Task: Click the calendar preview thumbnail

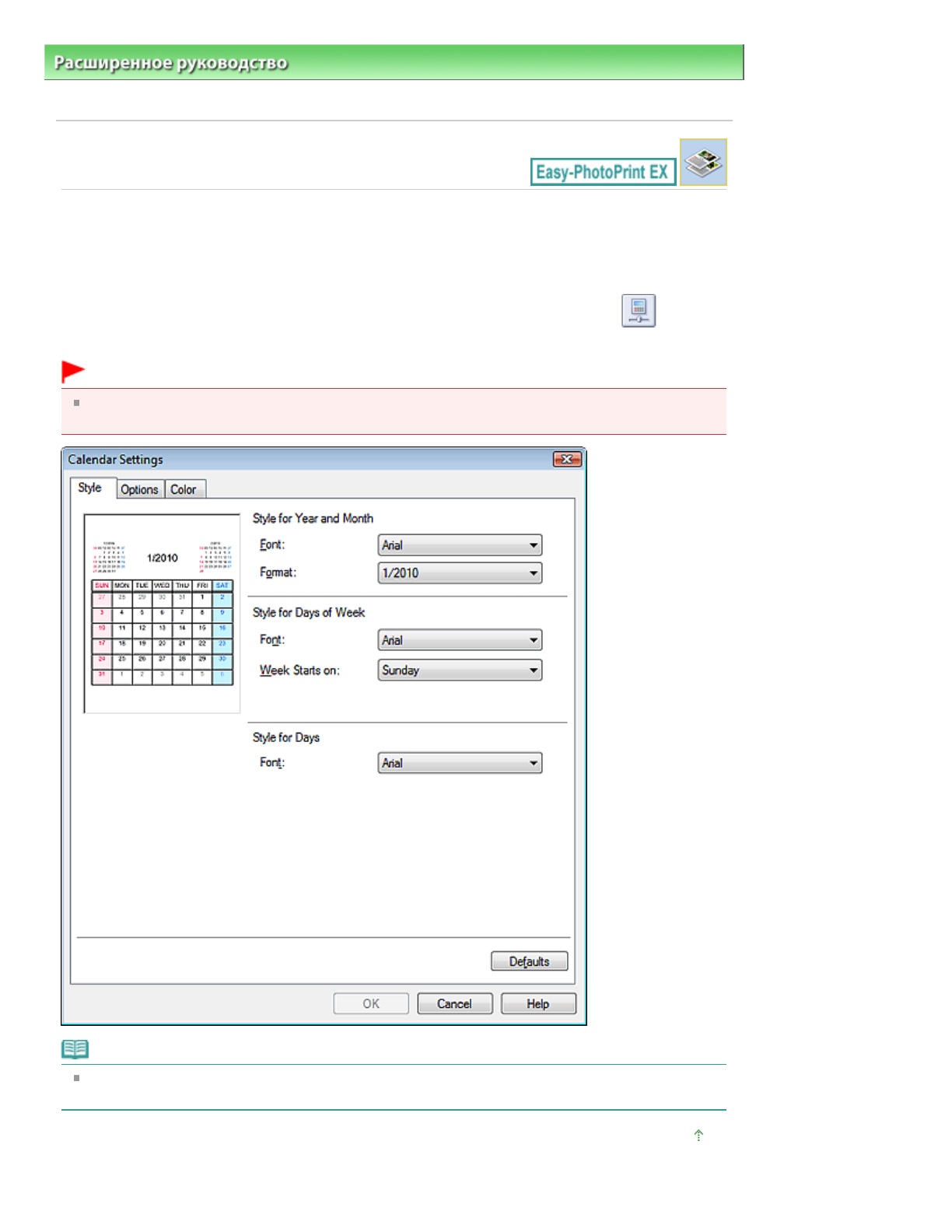Action: [162, 613]
